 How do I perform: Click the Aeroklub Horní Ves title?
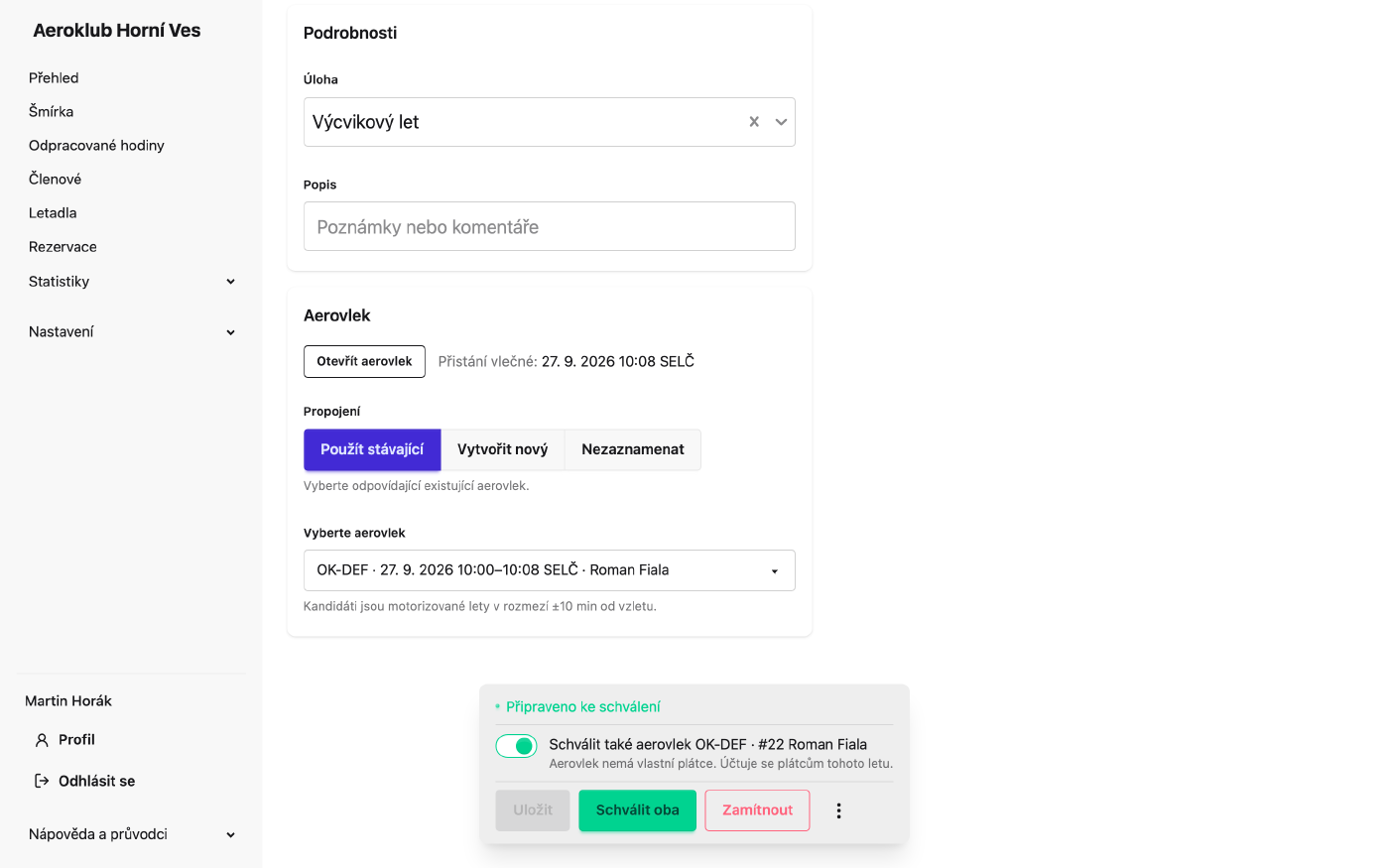click(x=117, y=31)
